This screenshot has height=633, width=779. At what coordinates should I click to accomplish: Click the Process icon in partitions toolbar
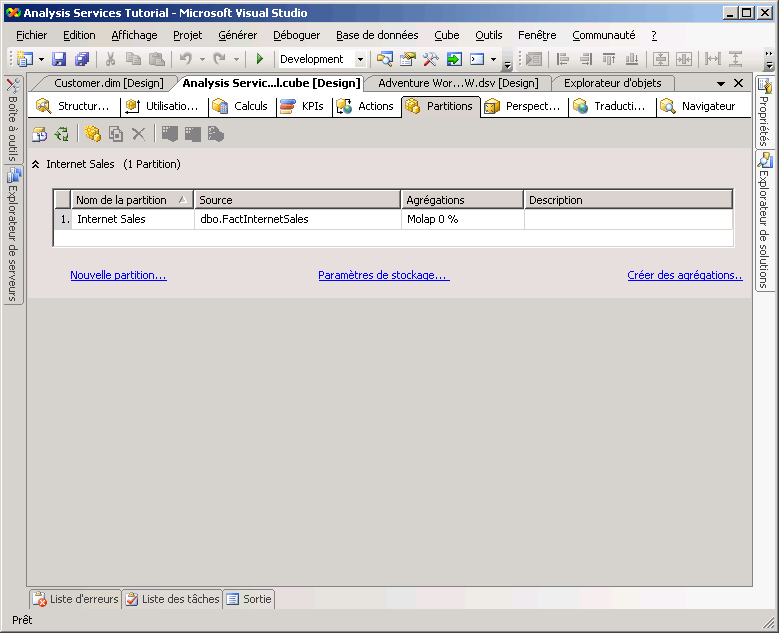click(39, 134)
